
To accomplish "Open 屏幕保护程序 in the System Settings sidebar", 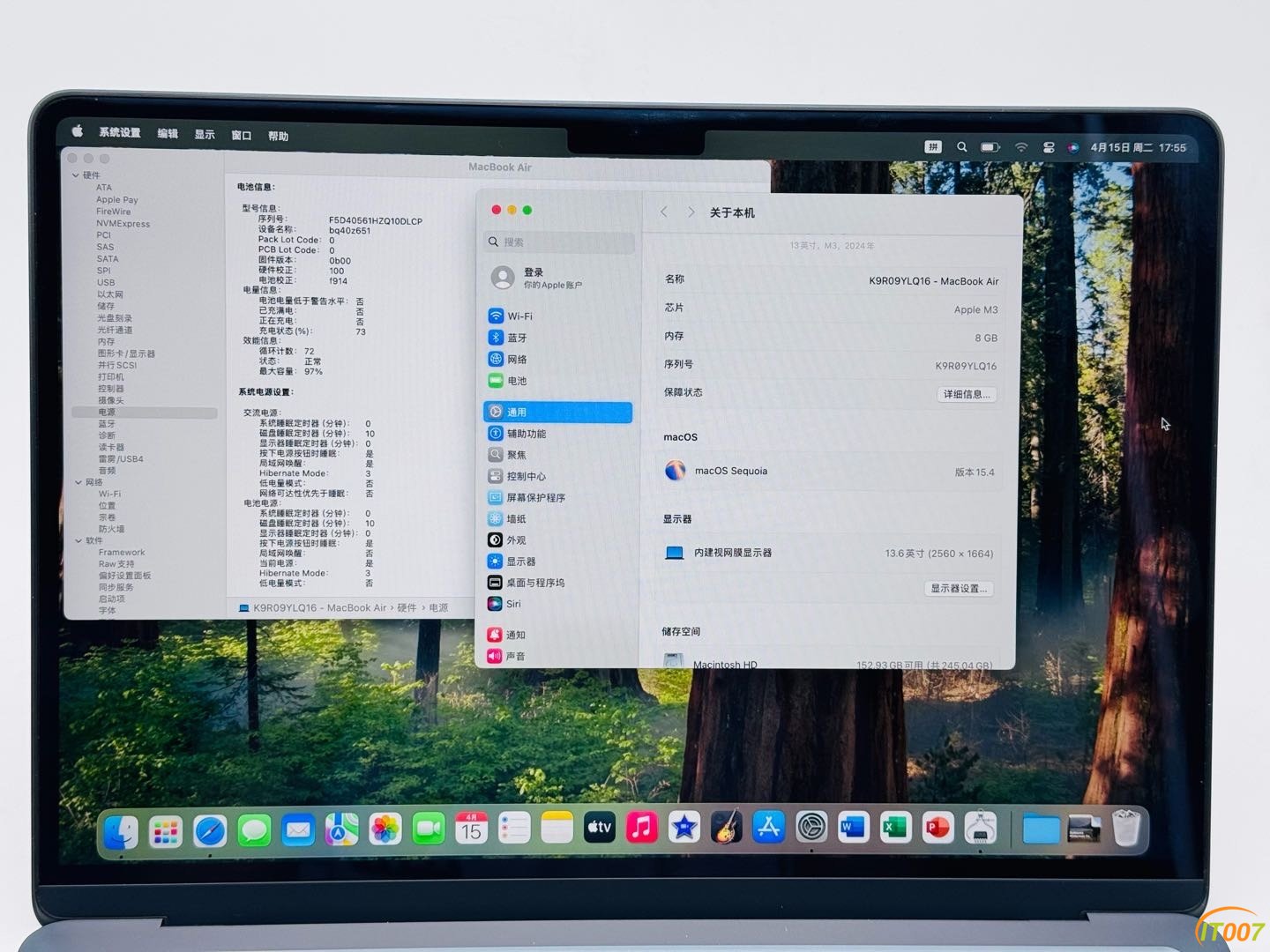I will click(x=557, y=497).
